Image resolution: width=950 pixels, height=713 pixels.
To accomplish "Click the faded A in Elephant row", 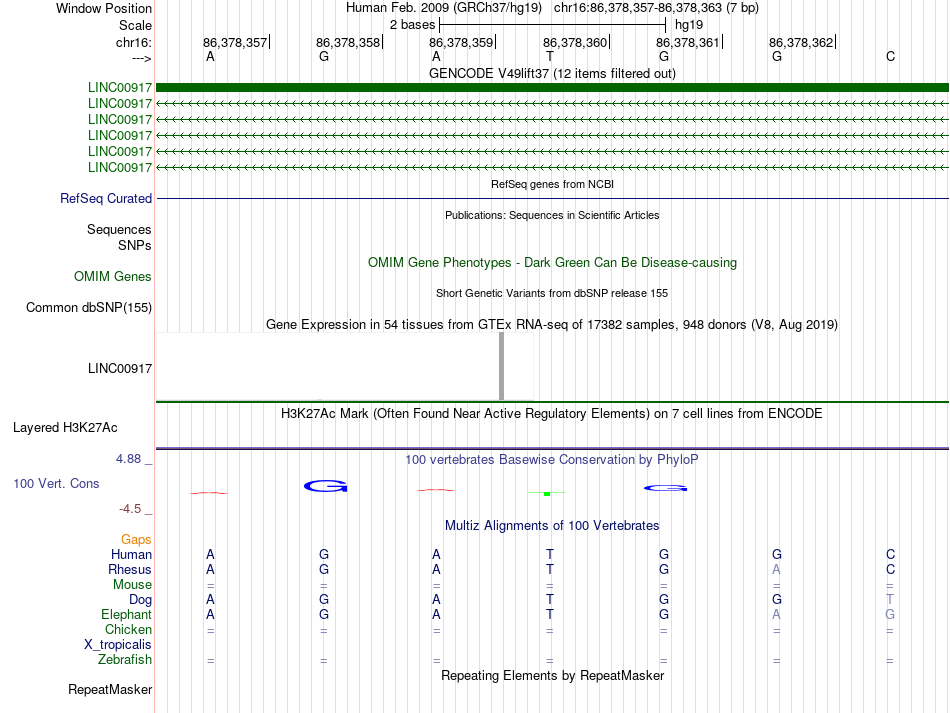I will pyautogui.click(x=777, y=614).
